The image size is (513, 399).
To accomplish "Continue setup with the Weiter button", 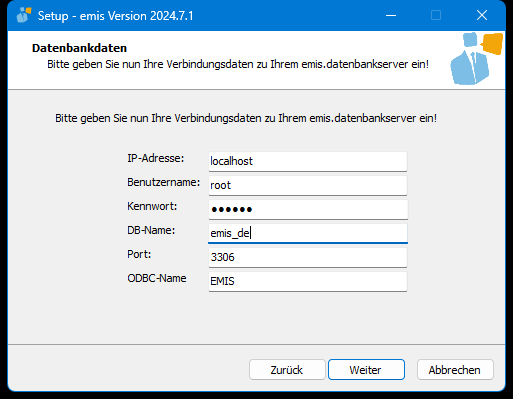I will [366, 370].
